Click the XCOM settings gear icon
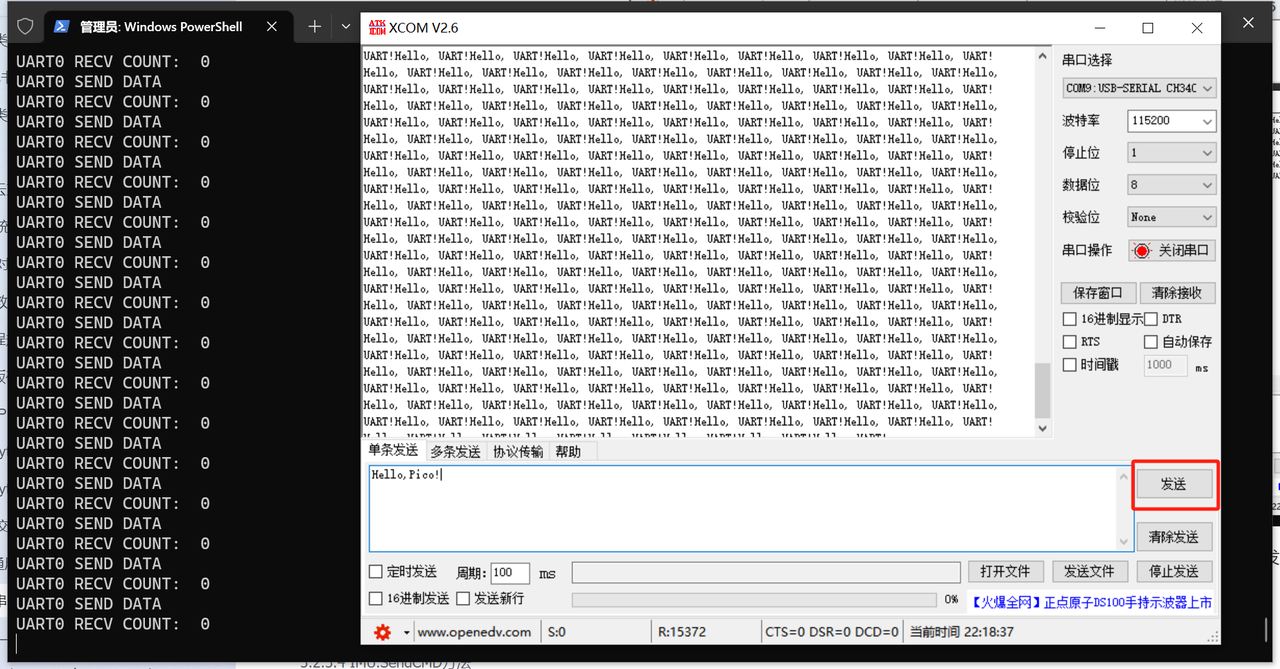1280x669 pixels. [x=382, y=632]
